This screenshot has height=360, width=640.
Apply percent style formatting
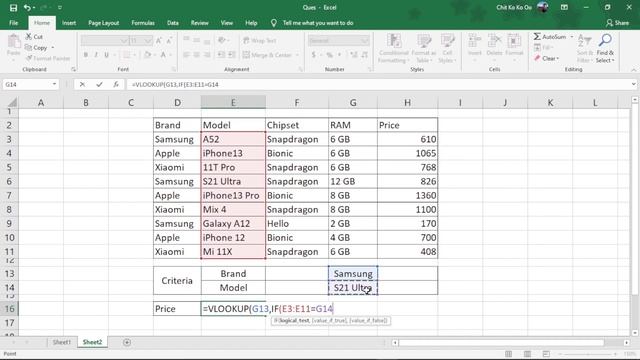pos(330,55)
